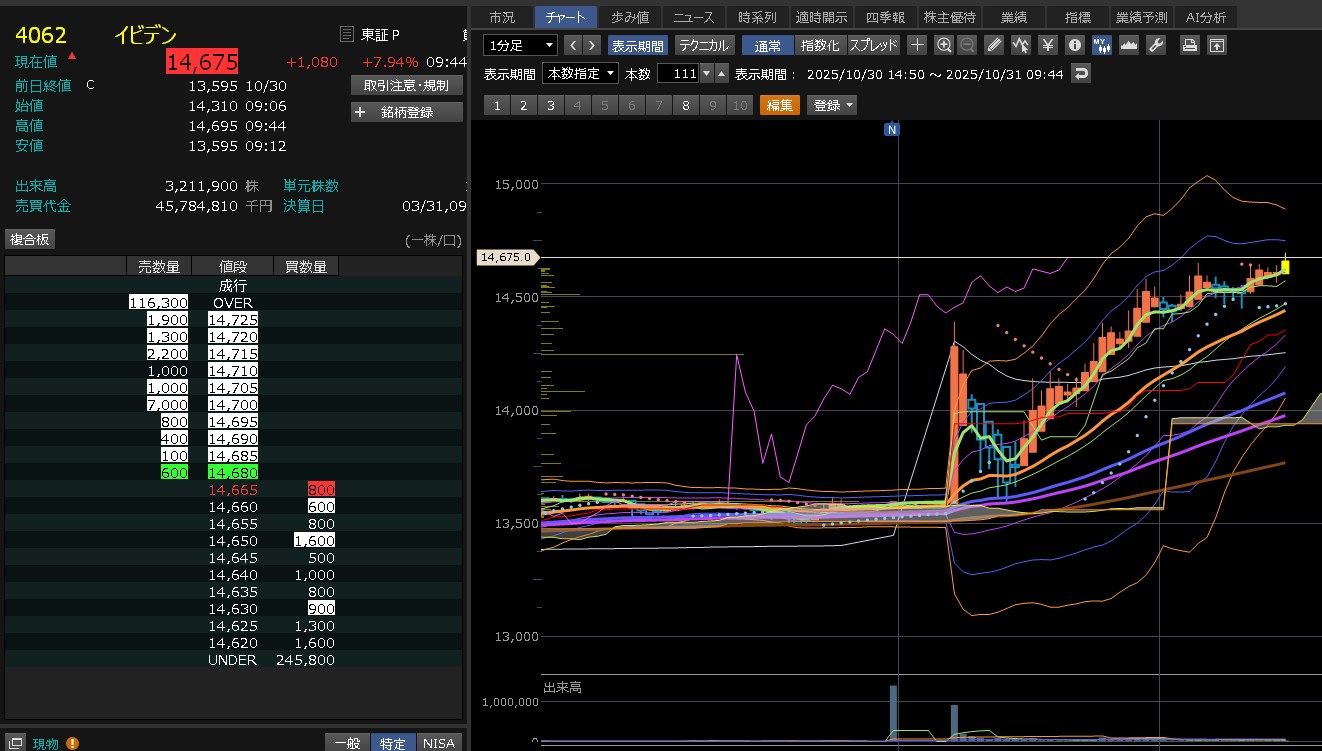Screen dimensions: 1322x751
Task: Click the green 14,680 ask price cell
Action: tap(234, 473)
